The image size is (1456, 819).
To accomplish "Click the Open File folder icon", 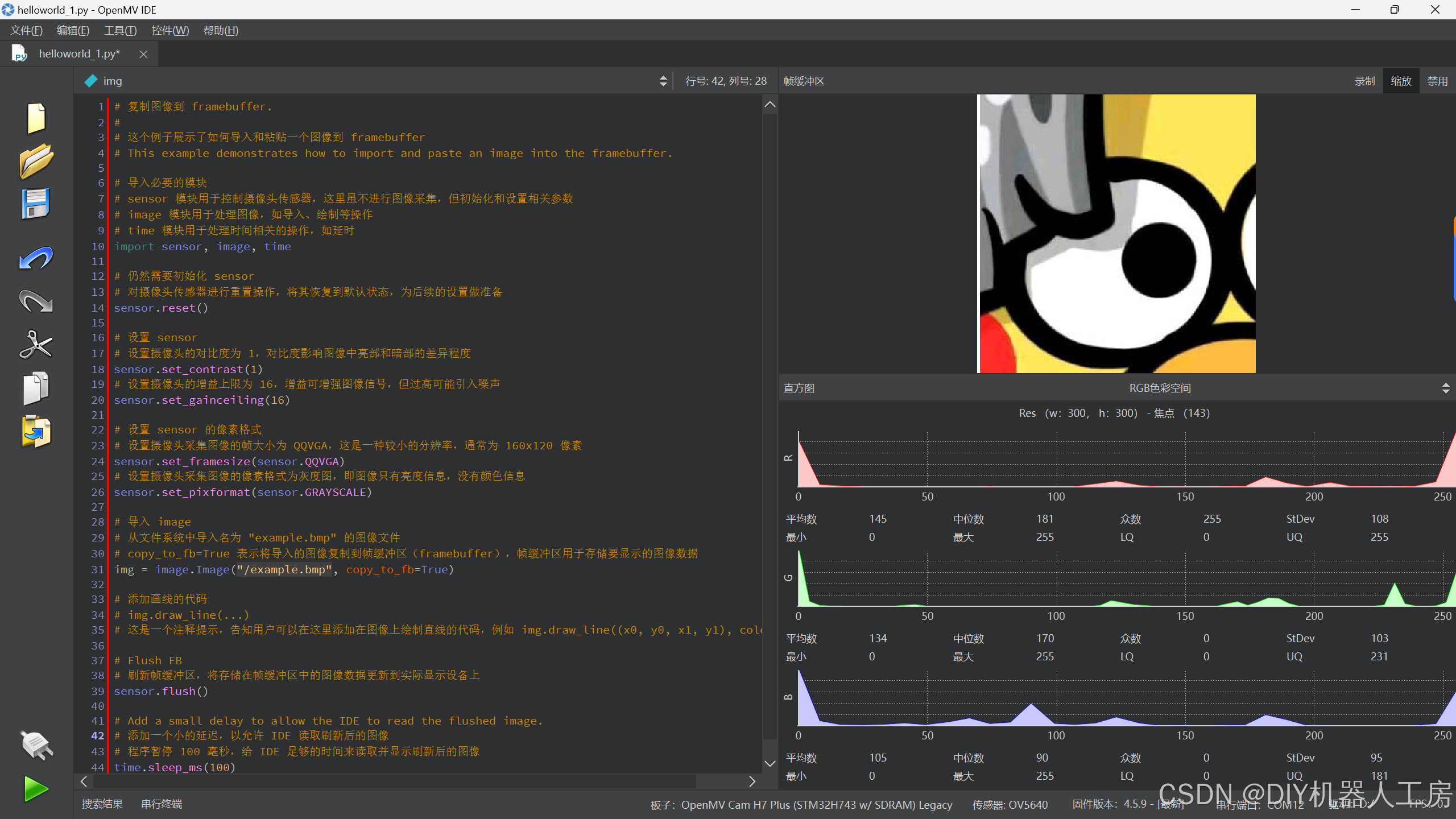I will [36, 161].
